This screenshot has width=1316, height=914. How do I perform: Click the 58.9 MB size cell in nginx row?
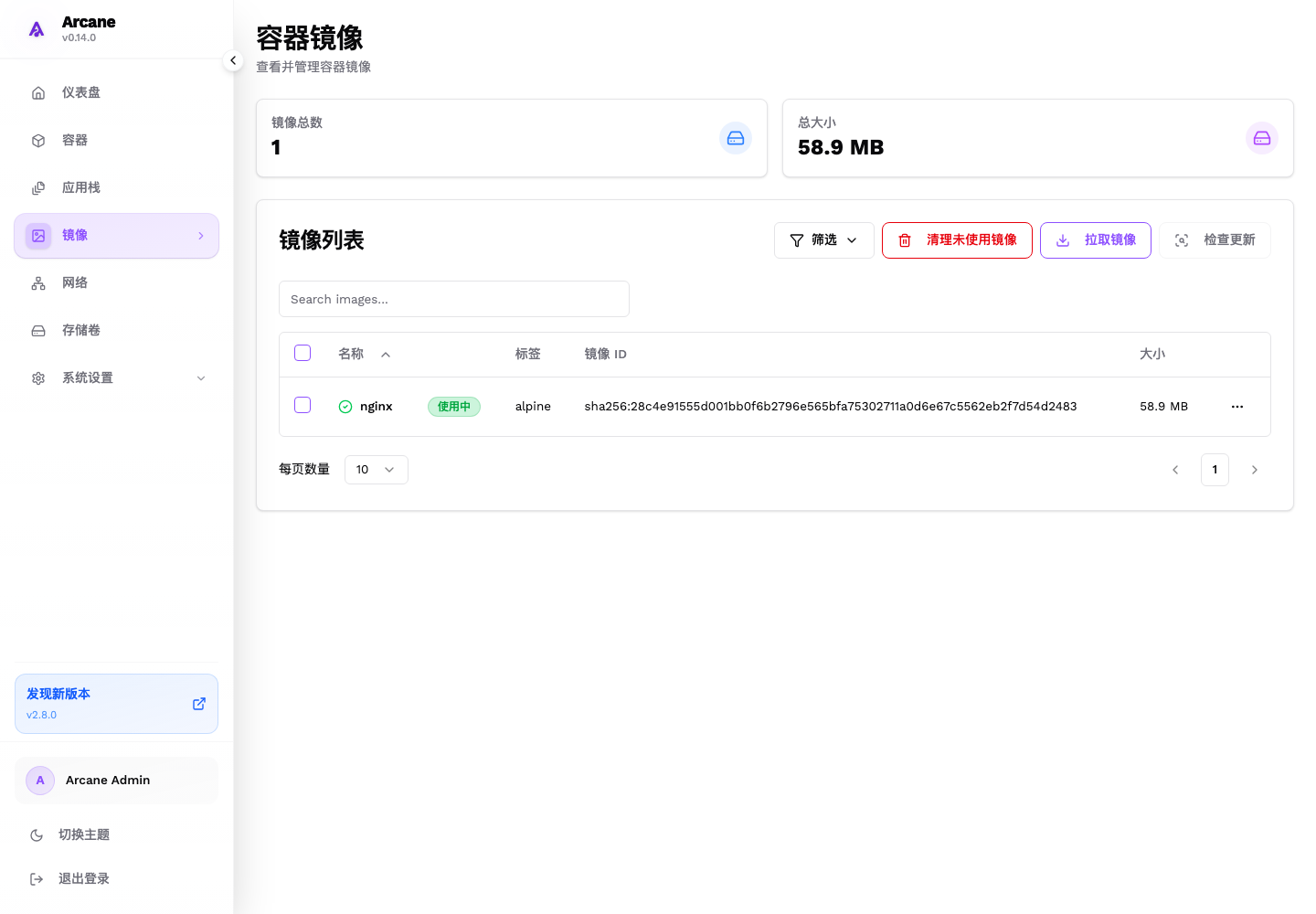click(1164, 407)
